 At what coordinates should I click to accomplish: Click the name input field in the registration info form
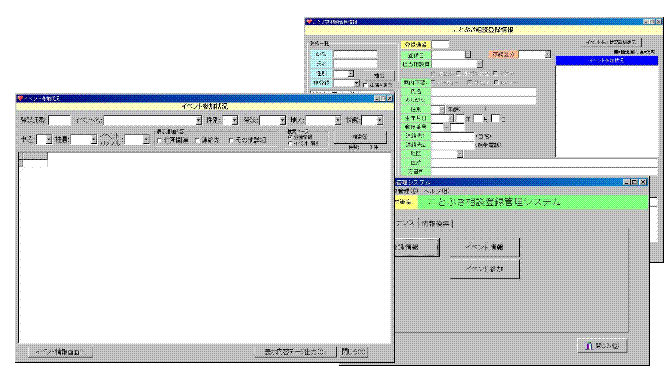484,92
